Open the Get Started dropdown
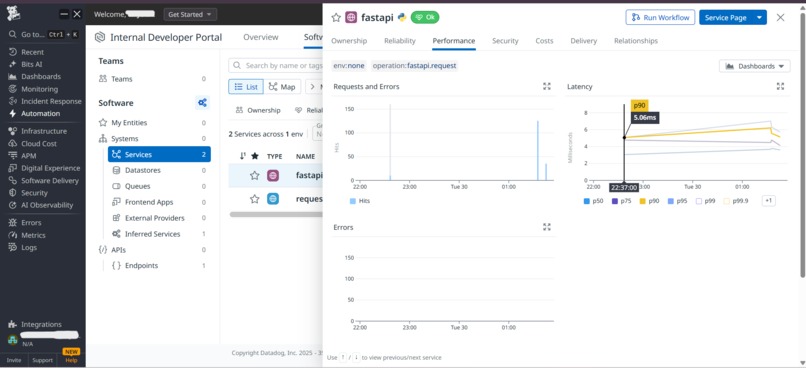This screenshot has height=368, width=806. point(190,14)
